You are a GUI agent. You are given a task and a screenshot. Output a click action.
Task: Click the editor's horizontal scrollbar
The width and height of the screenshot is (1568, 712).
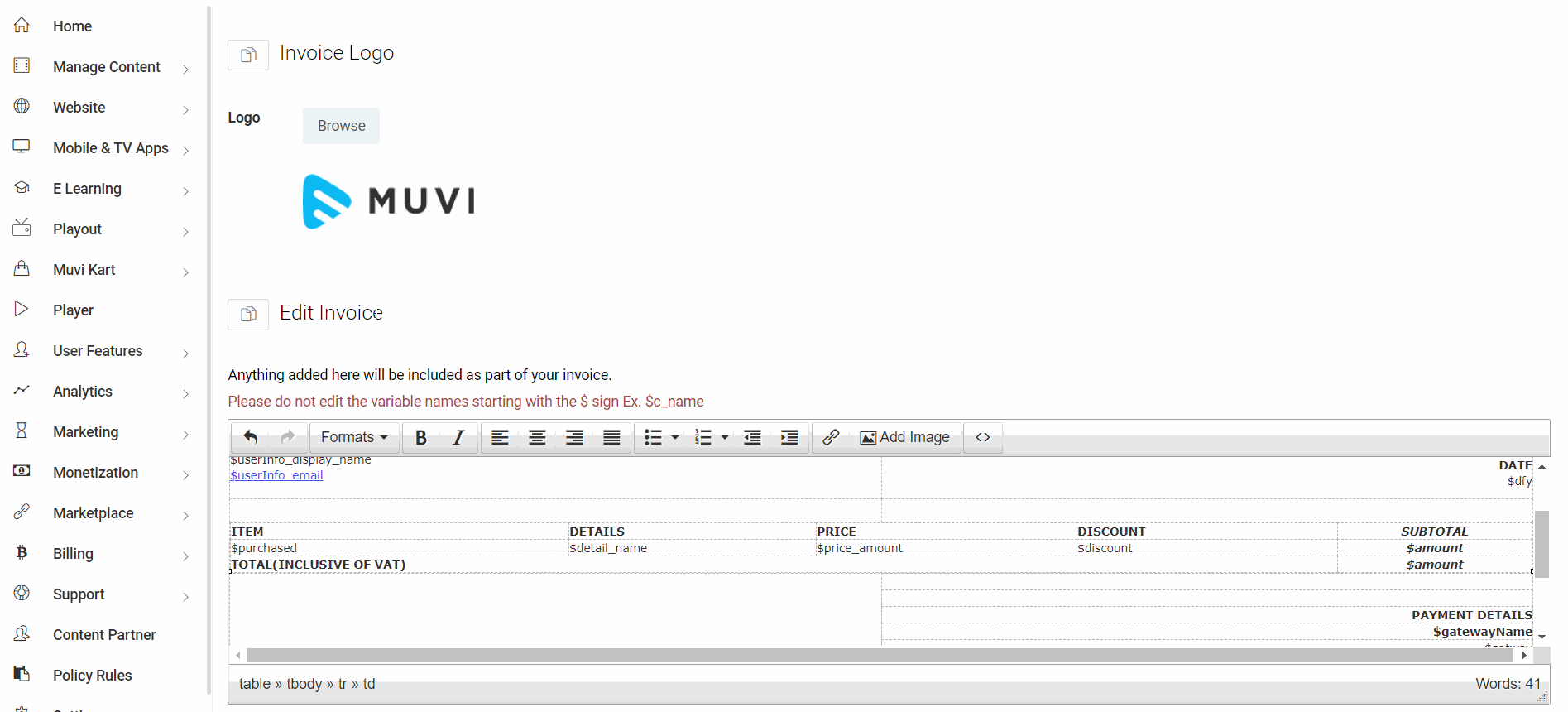coord(877,656)
